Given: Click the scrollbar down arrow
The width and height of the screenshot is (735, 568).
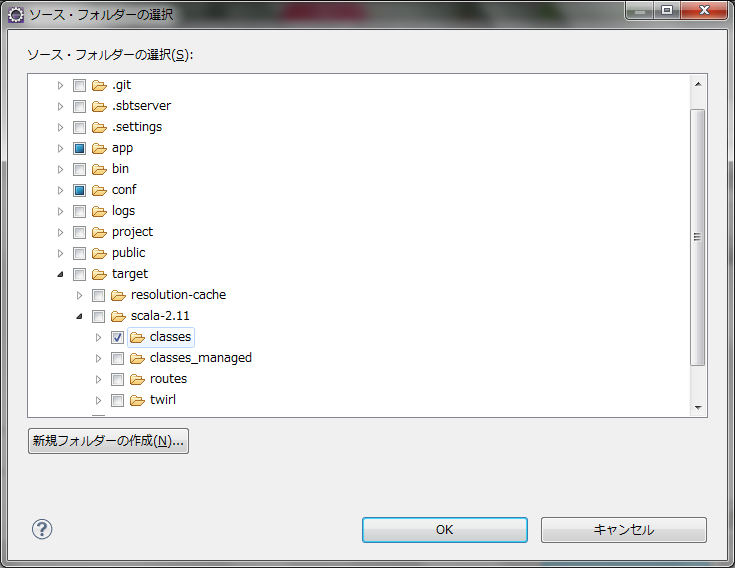Looking at the screenshot, I should 698,407.
